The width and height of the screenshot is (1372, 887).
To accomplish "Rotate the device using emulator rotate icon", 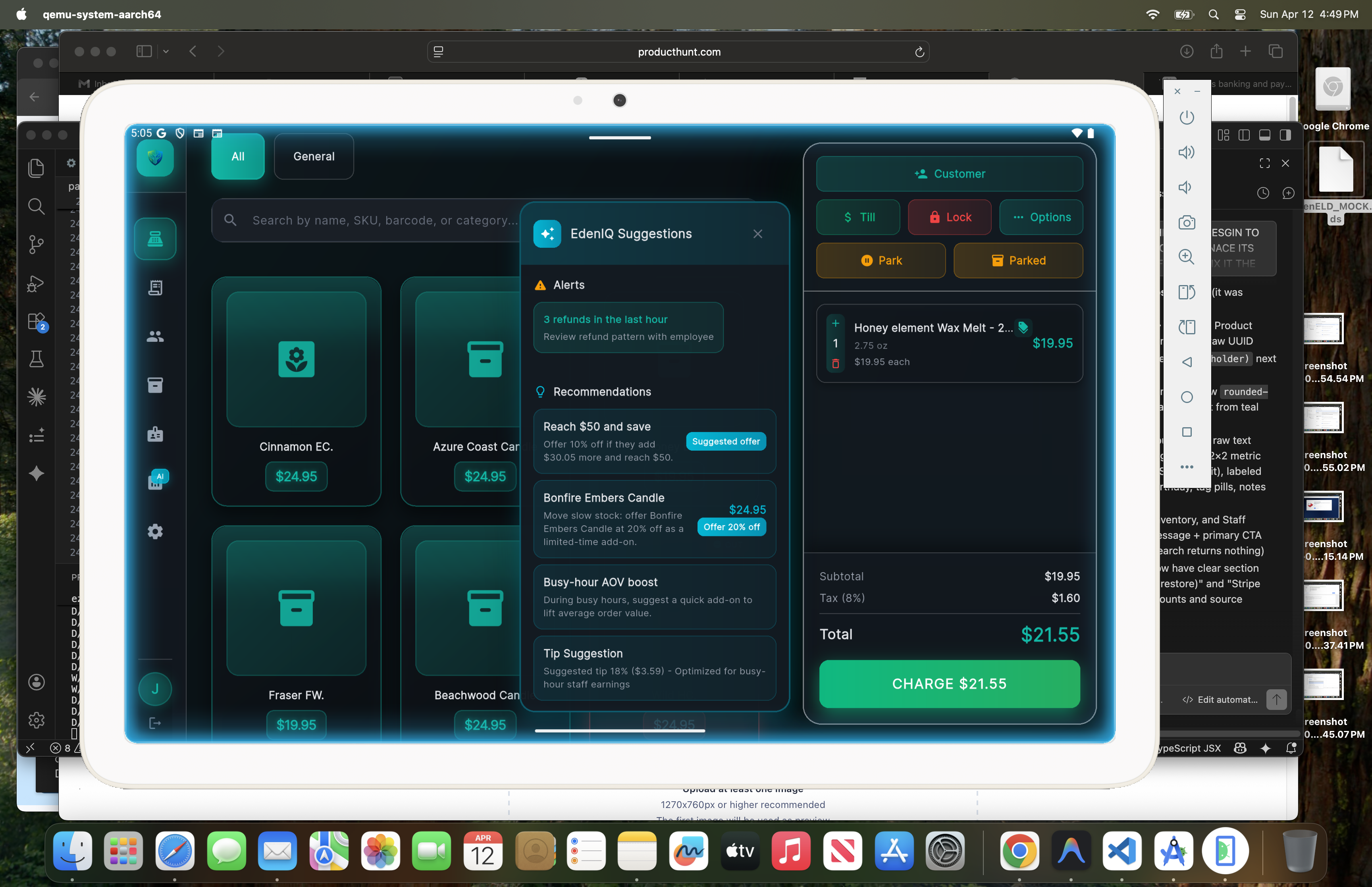I will click(x=1187, y=292).
